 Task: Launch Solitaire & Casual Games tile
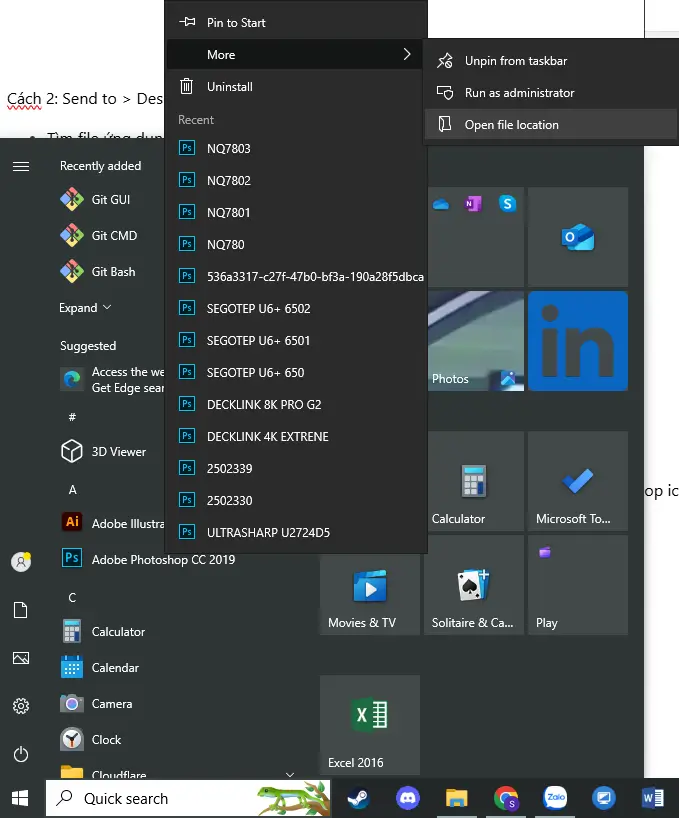pyautogui.click(x=473, y=585)
